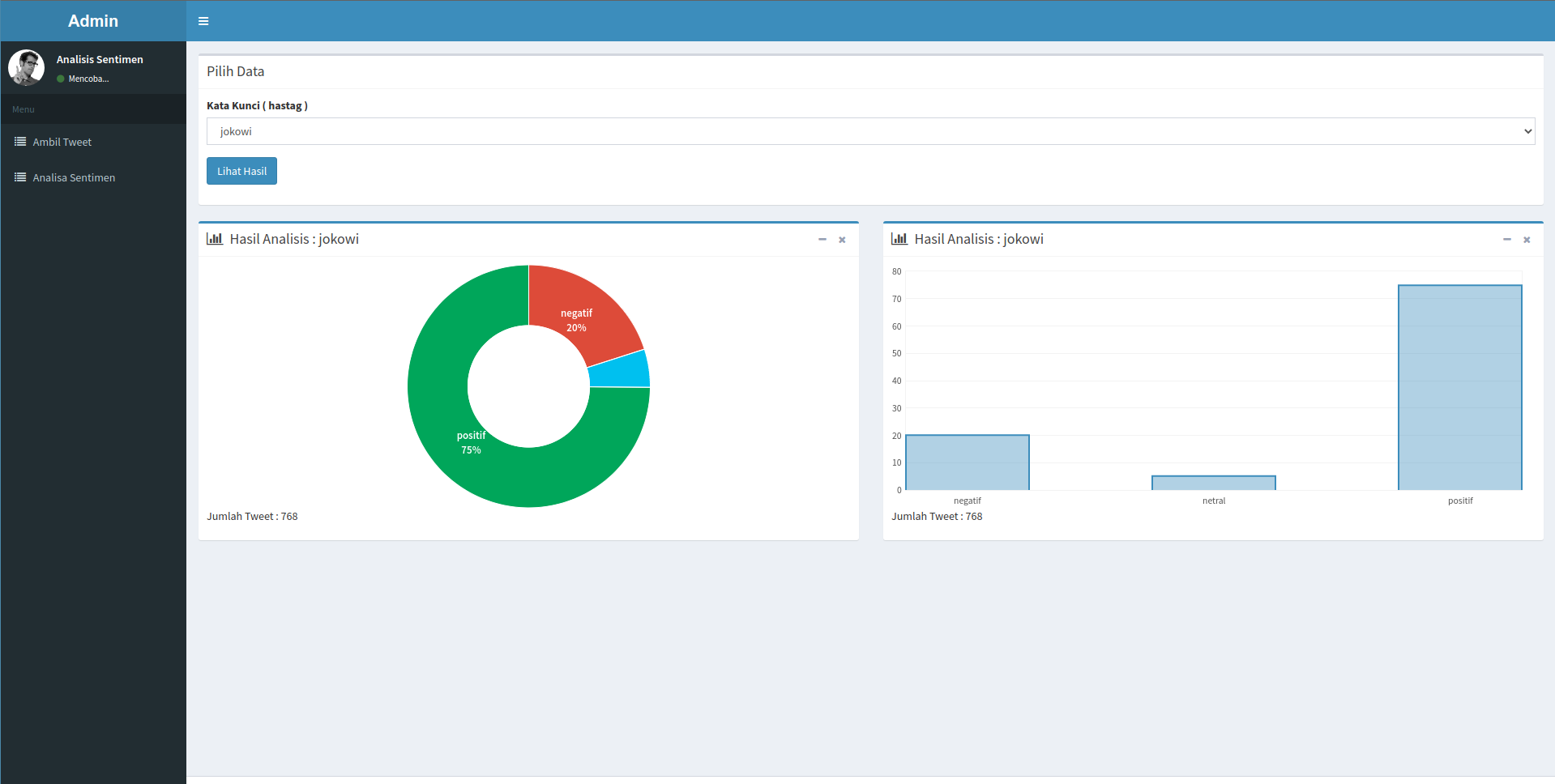Click 'Jumlah Tweet : 768' under donut chart
The height and width of the screenshot is (784, 1555).
pos(252,517)
